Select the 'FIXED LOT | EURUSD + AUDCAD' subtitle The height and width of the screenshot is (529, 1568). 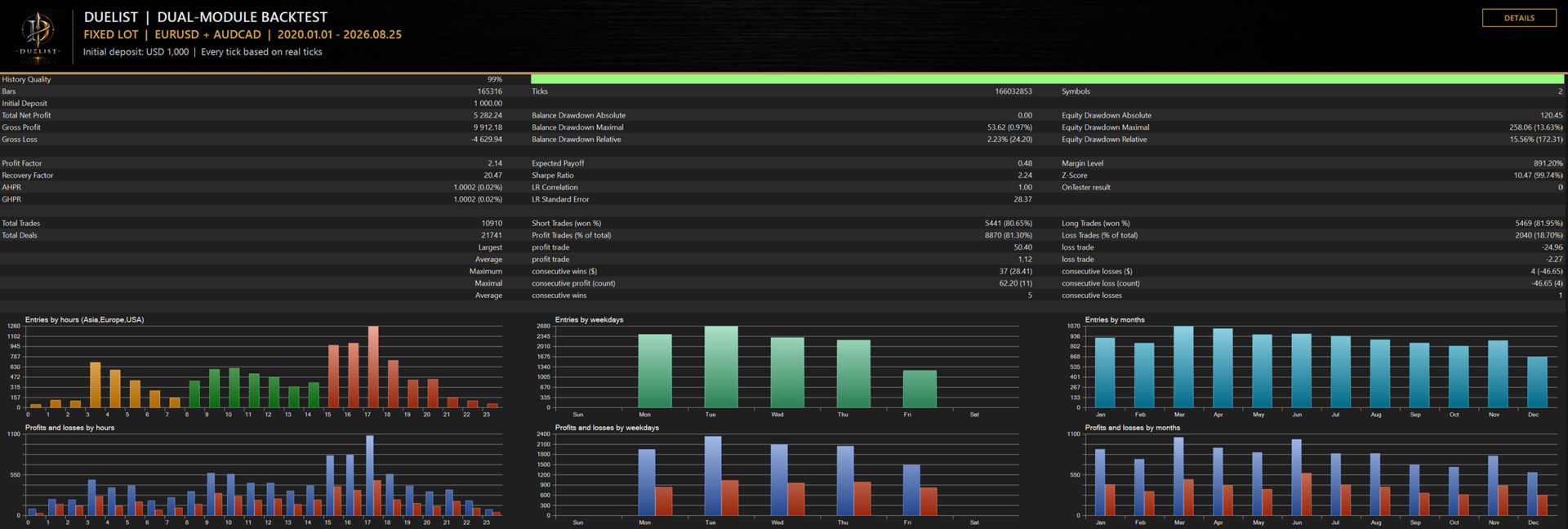click(172, 34)
